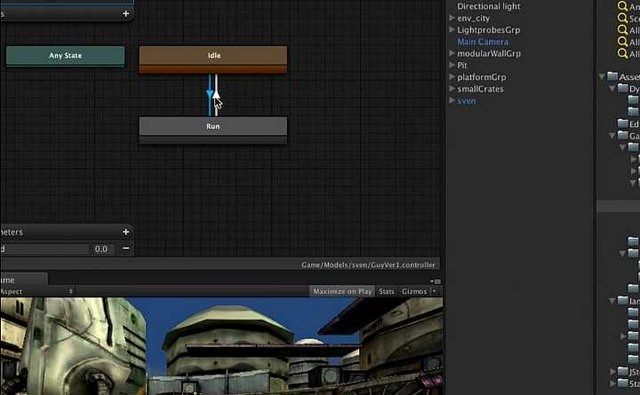Collapse the 'Ian' project folder
This screenshot has height=395, width=640.
pos(612,301)
